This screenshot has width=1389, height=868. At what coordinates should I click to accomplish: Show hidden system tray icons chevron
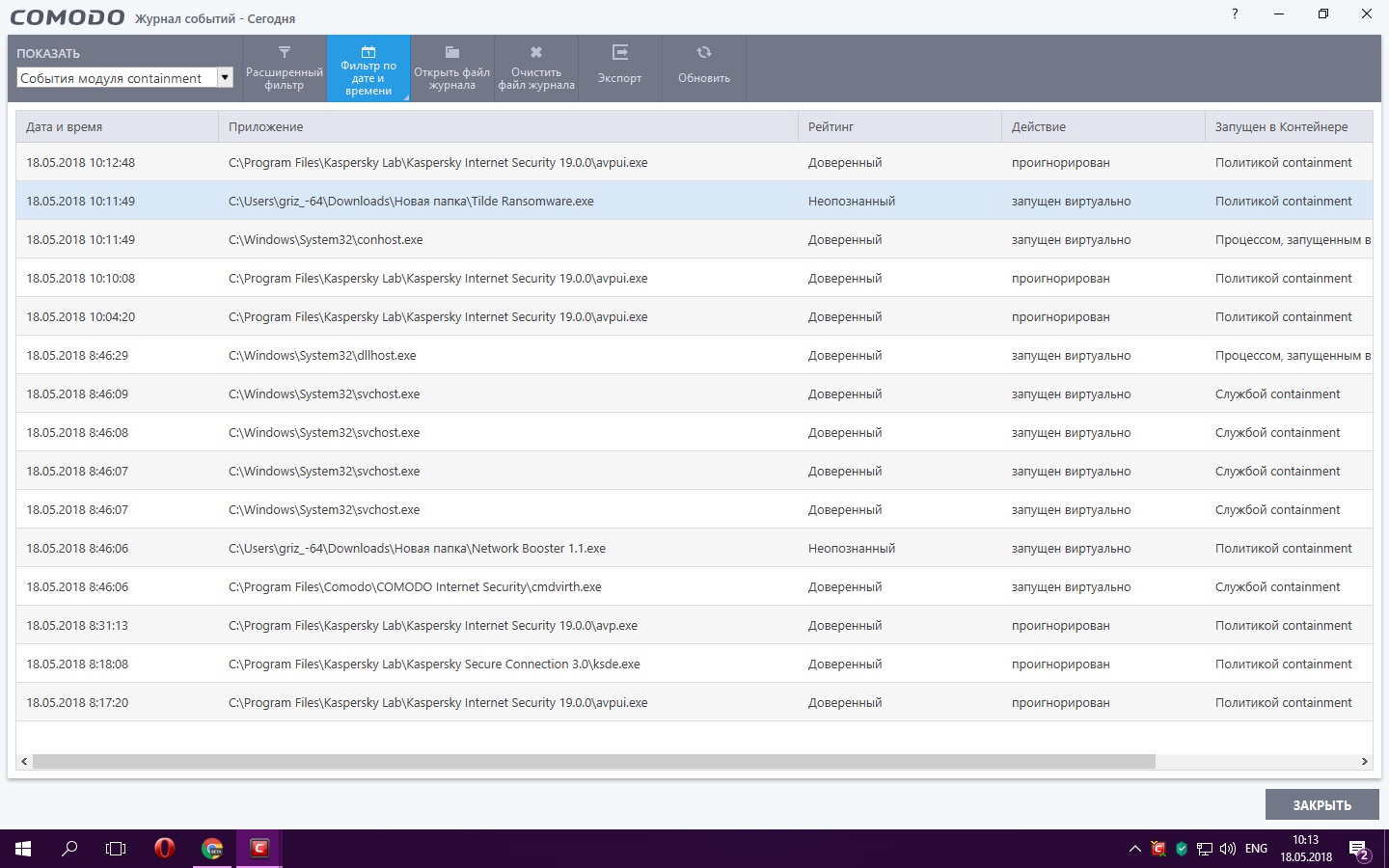click(1134, 849)
